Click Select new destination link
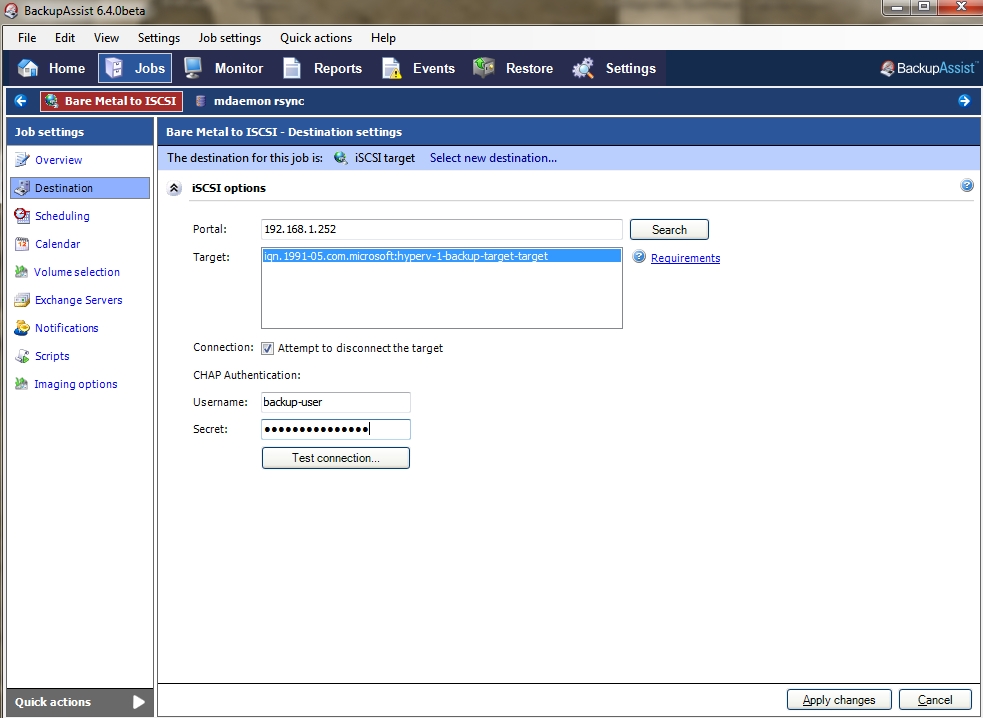 [493, 158]
